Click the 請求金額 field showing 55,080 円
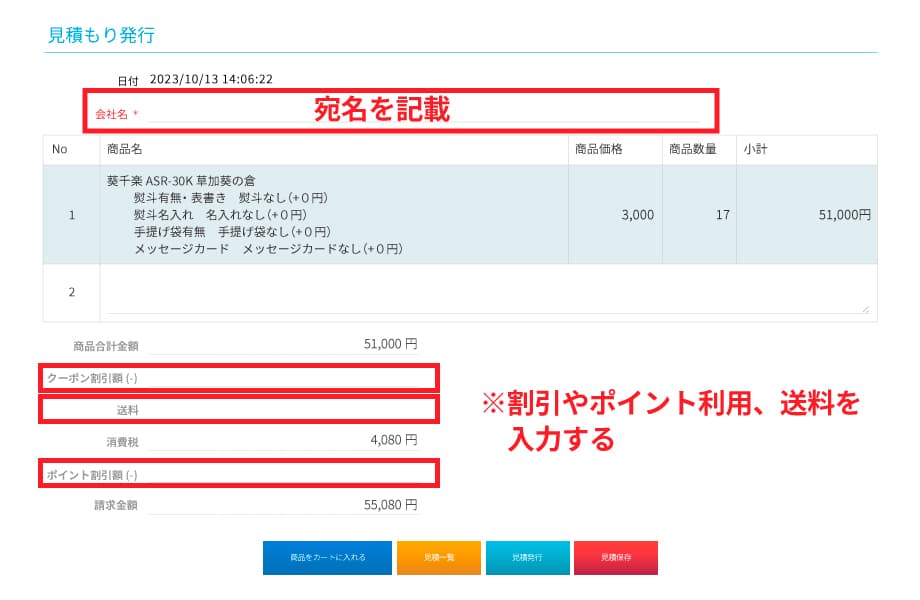Image resolution: width=920 pixels, height=600 pixels. (283, 505)
